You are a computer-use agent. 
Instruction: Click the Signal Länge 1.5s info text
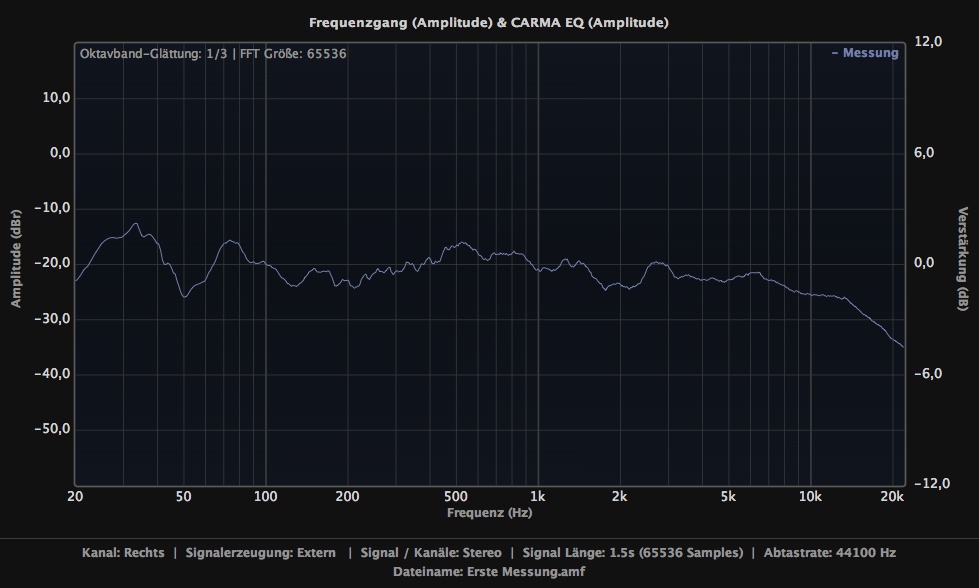pyautogui.click(x=632, y=553)
